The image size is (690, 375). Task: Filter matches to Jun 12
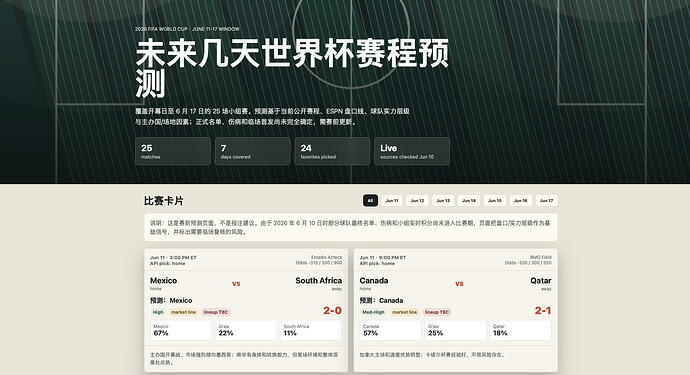(x=417, y=201)
